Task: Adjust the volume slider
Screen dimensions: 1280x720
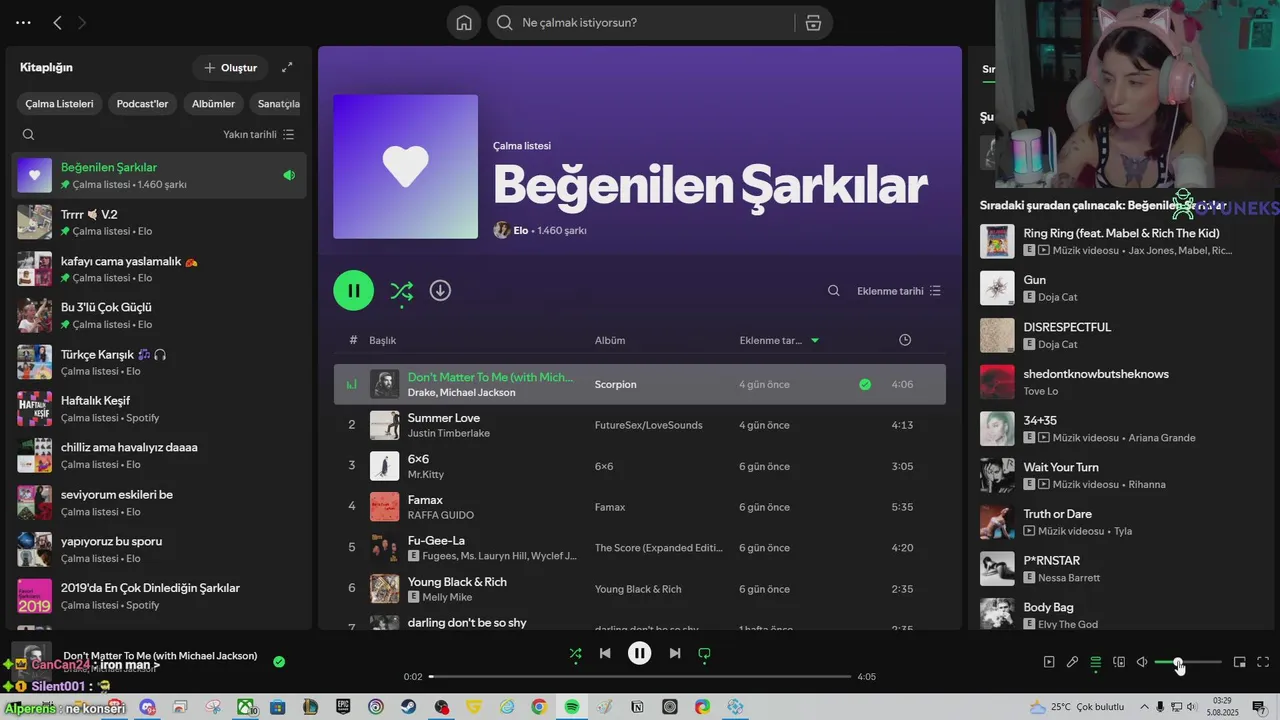Action: pos(1187,662)
